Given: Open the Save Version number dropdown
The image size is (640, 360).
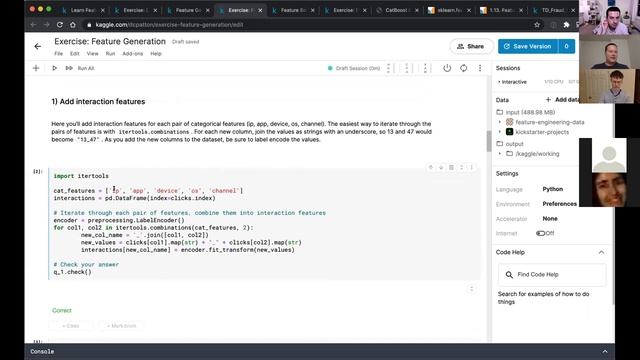Looking at the screenshot, I should (x=567, y=47).
